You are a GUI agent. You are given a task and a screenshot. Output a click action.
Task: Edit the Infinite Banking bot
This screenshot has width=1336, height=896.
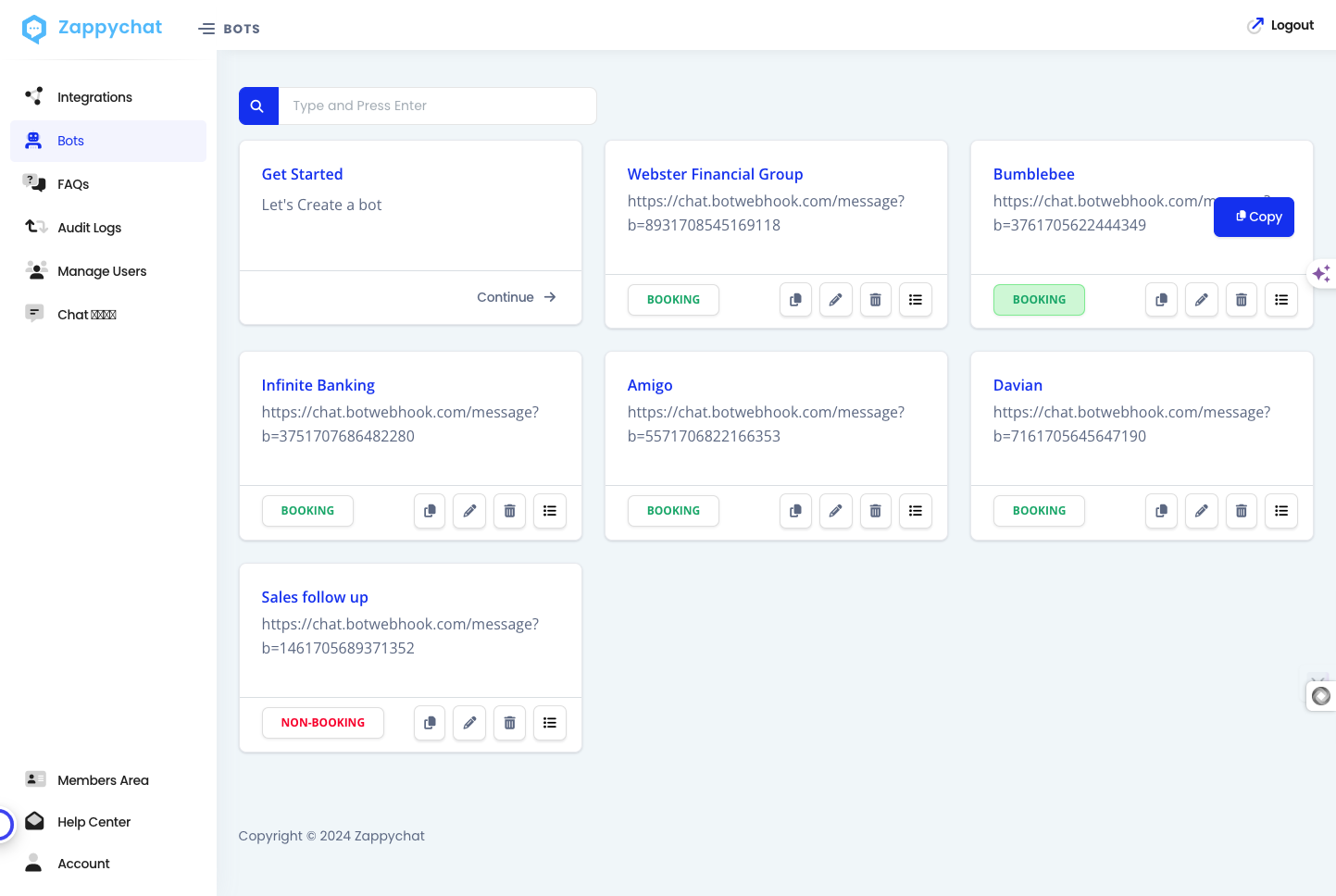[469, 511]
